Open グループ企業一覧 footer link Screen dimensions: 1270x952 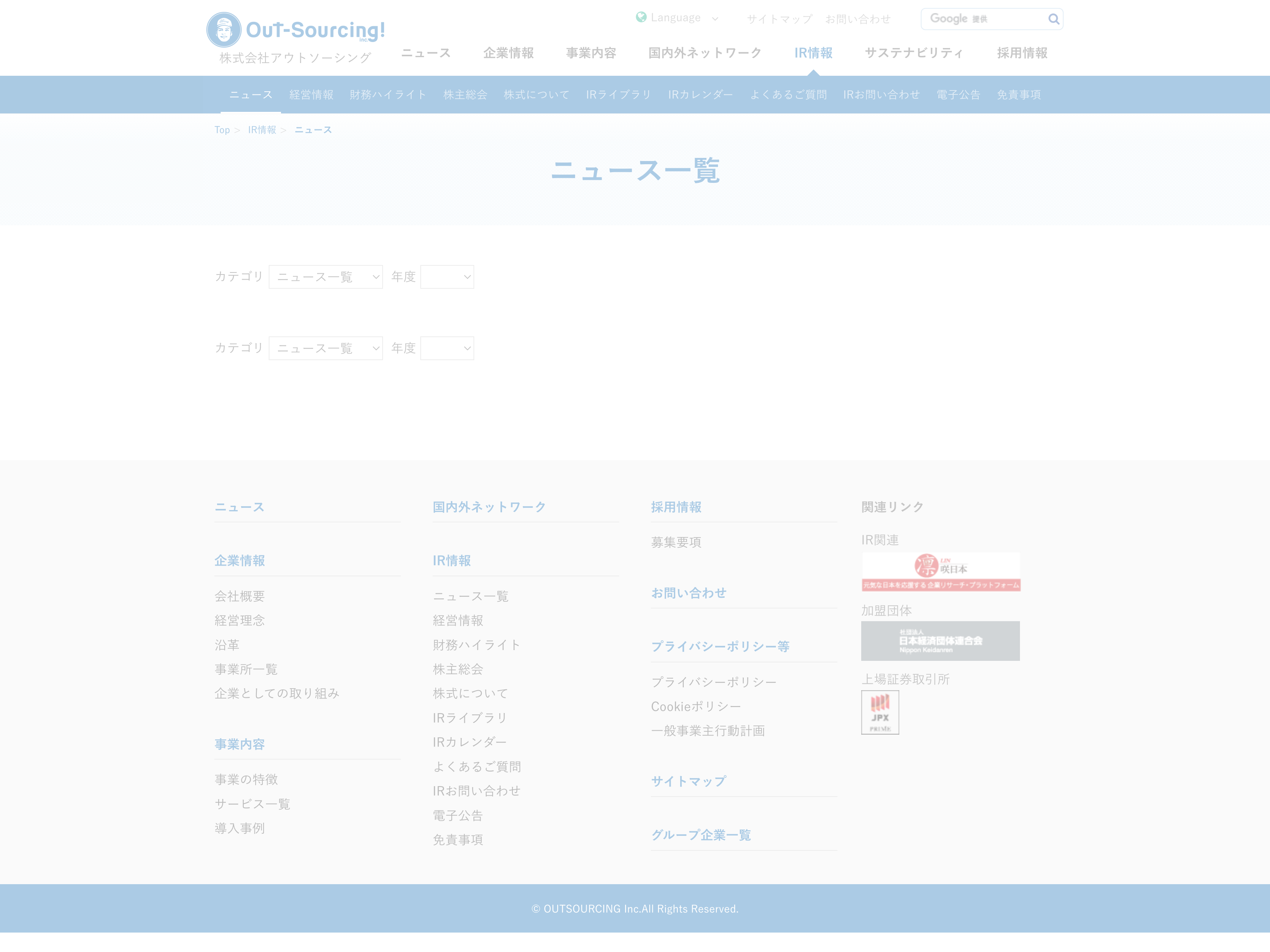tap(700, 835)
